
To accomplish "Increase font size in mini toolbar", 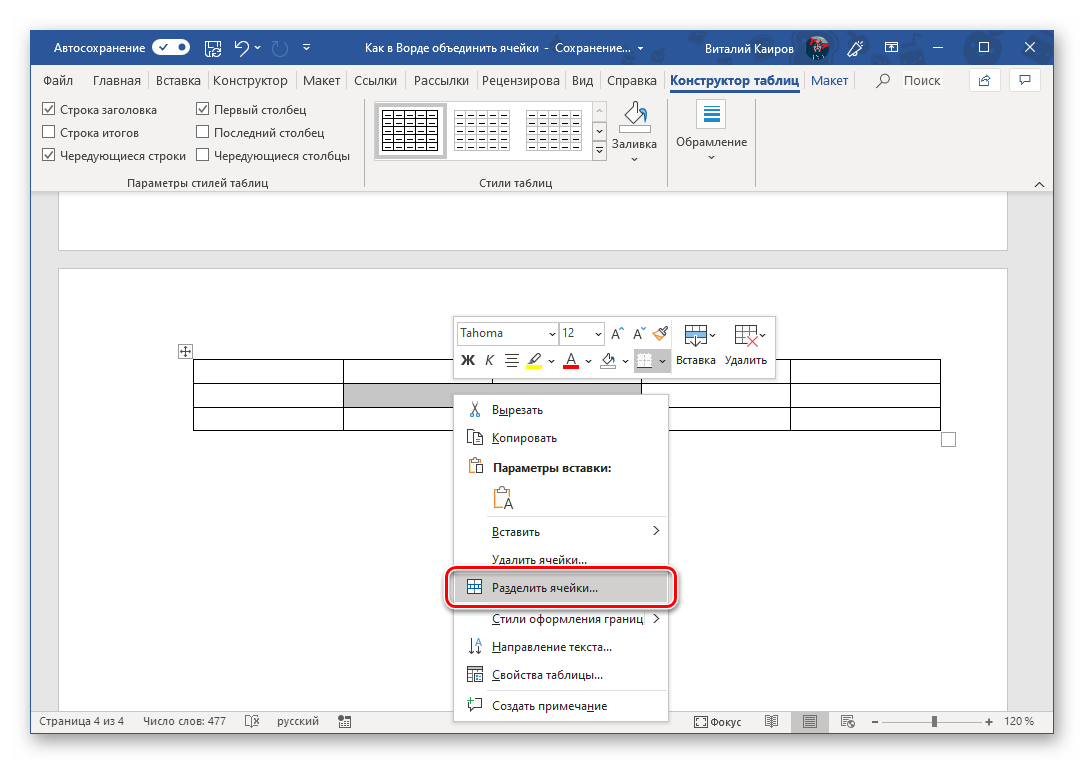I will (x=617, y=333).
